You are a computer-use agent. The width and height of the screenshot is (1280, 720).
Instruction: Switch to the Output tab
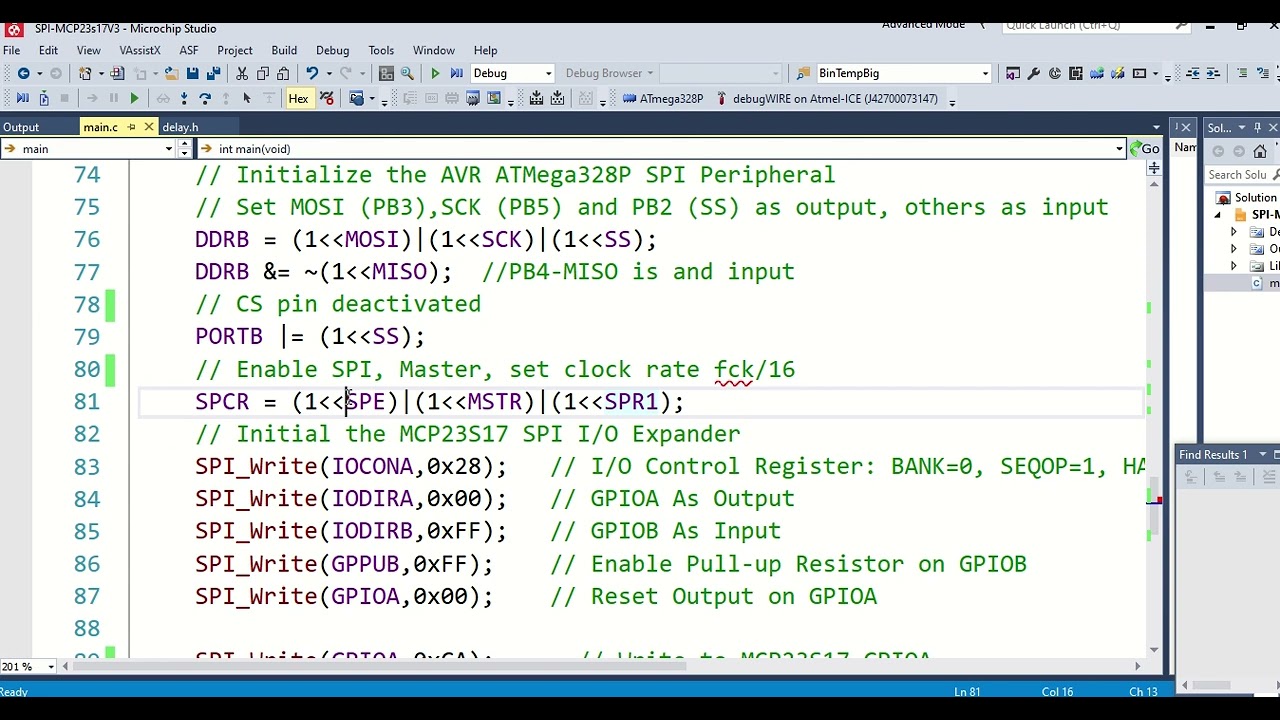(x=21, y=127)
